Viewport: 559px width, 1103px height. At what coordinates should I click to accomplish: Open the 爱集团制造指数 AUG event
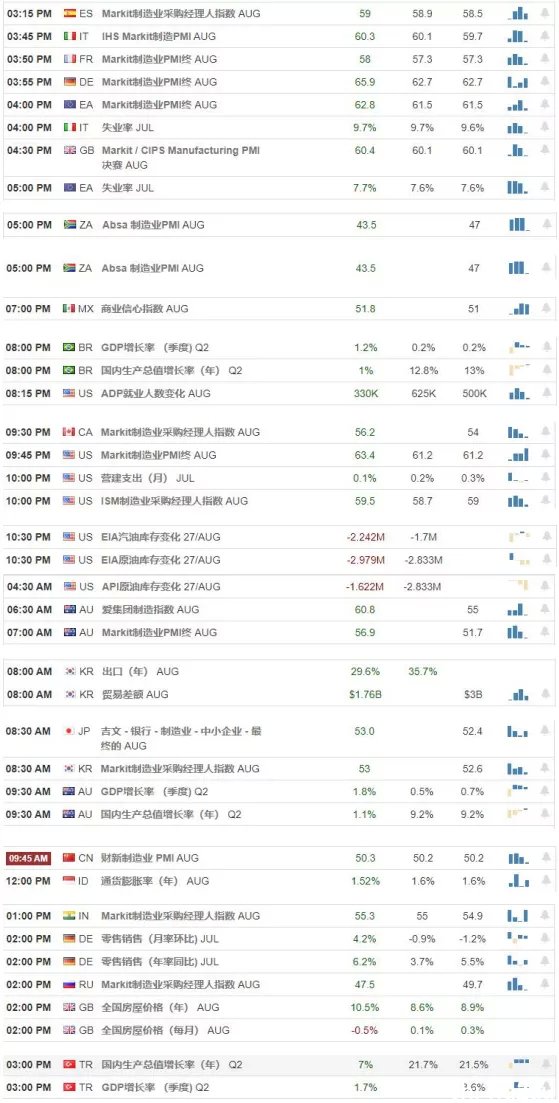pyautogui.click(x=149, y=609)
